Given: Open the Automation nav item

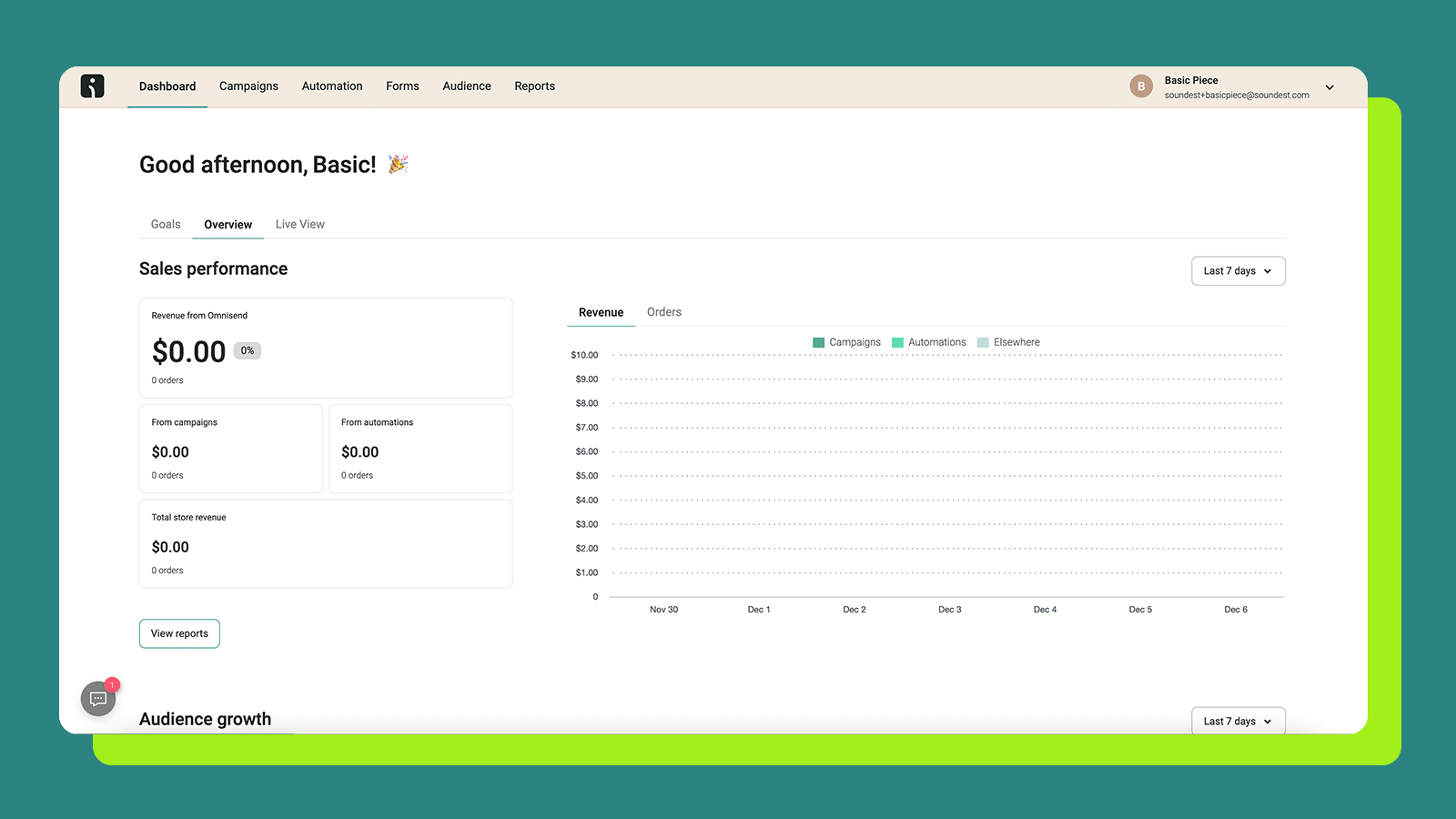Looking at the screenshot, I should [332, 86].
